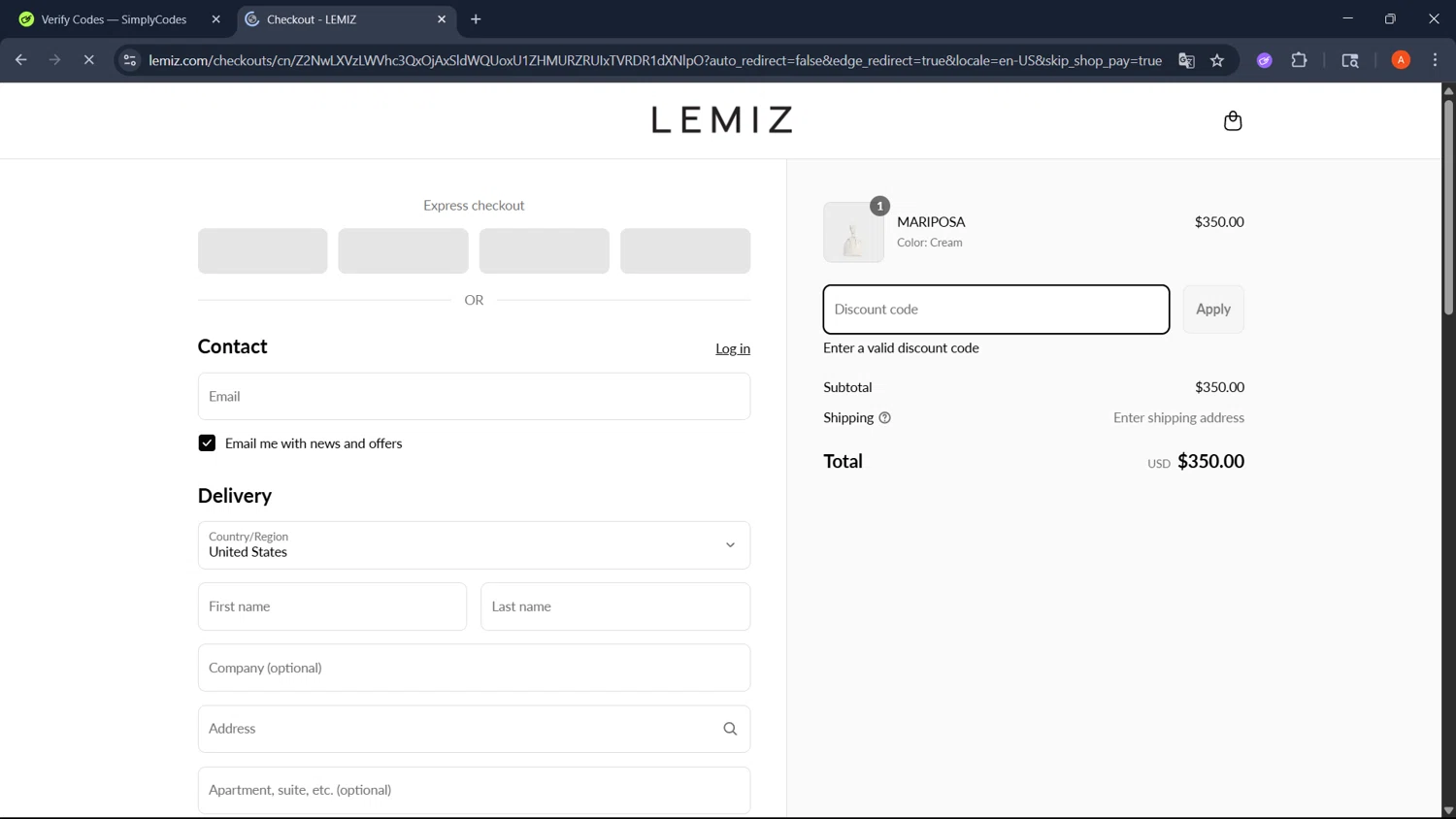Screen dimensions: 1456x819
Task: Open the Chrome three-dot menu
Action: click(x=1435, y=60)
